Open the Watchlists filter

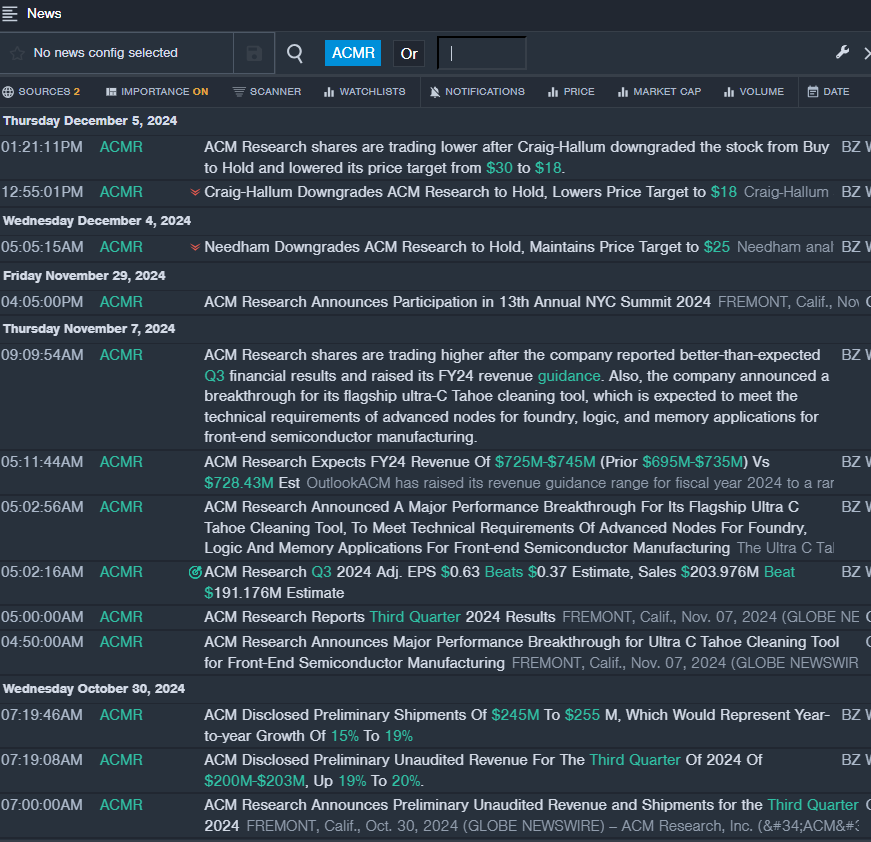pyautogui.click(x=364, y=92)
